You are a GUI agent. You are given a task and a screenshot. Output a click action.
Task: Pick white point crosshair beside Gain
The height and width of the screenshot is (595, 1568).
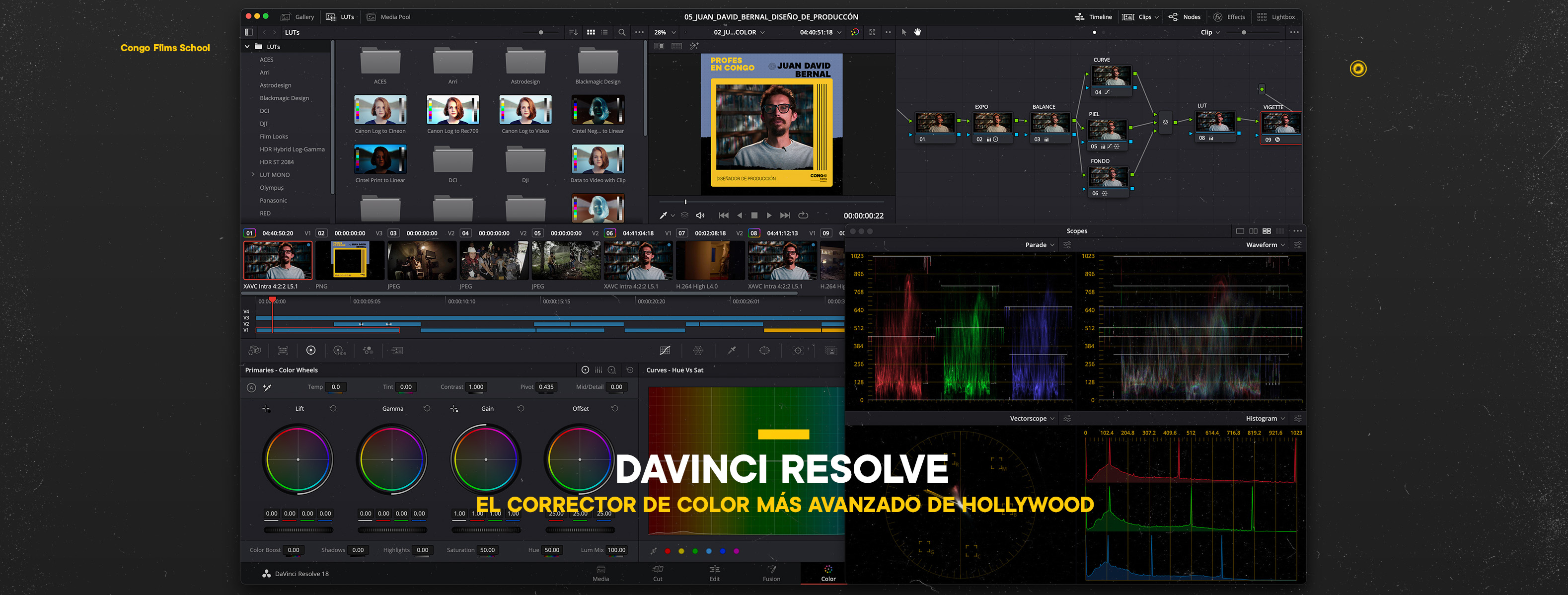(454, 409)
